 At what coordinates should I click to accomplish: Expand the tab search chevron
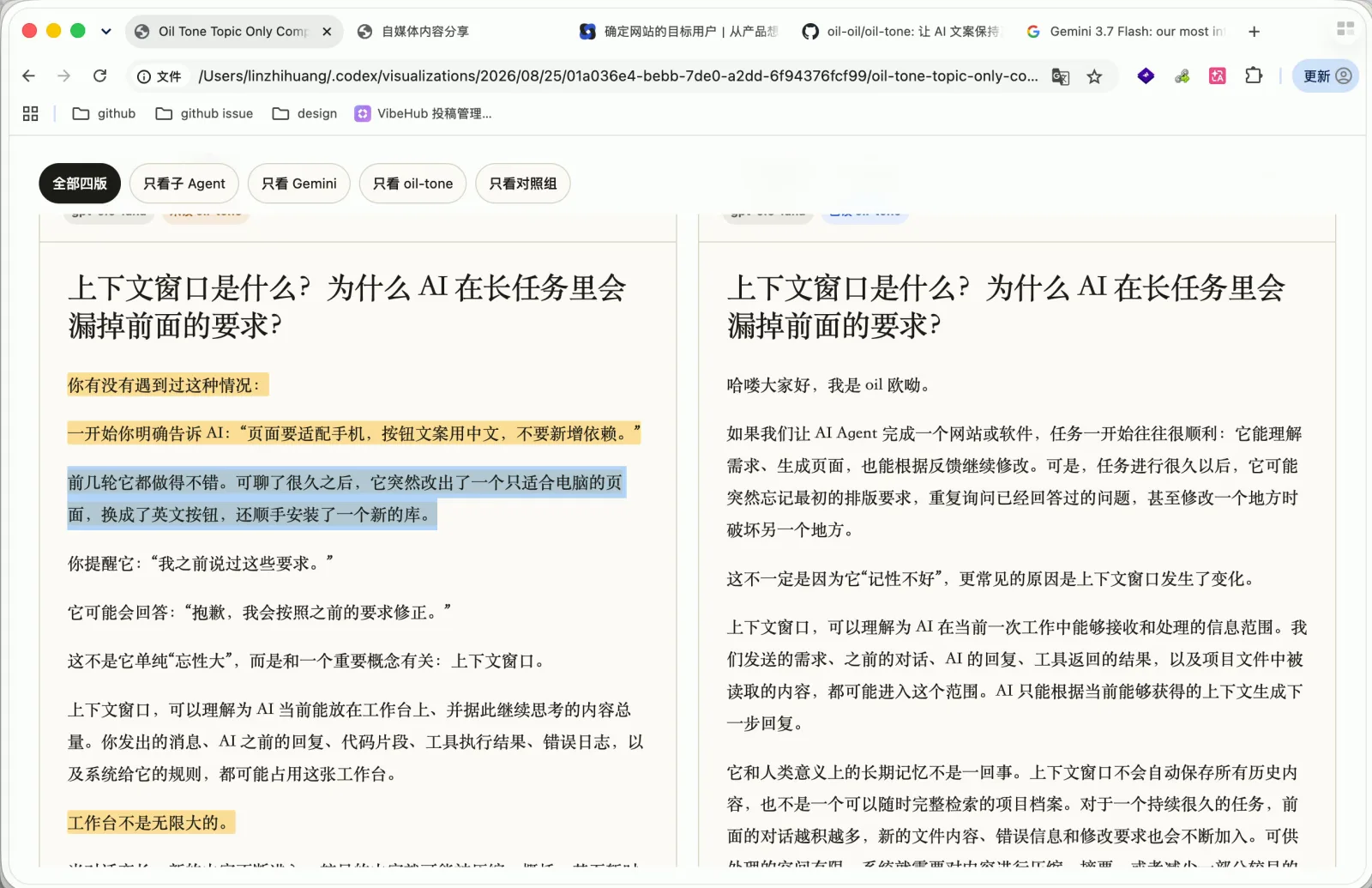click(105, 32)
